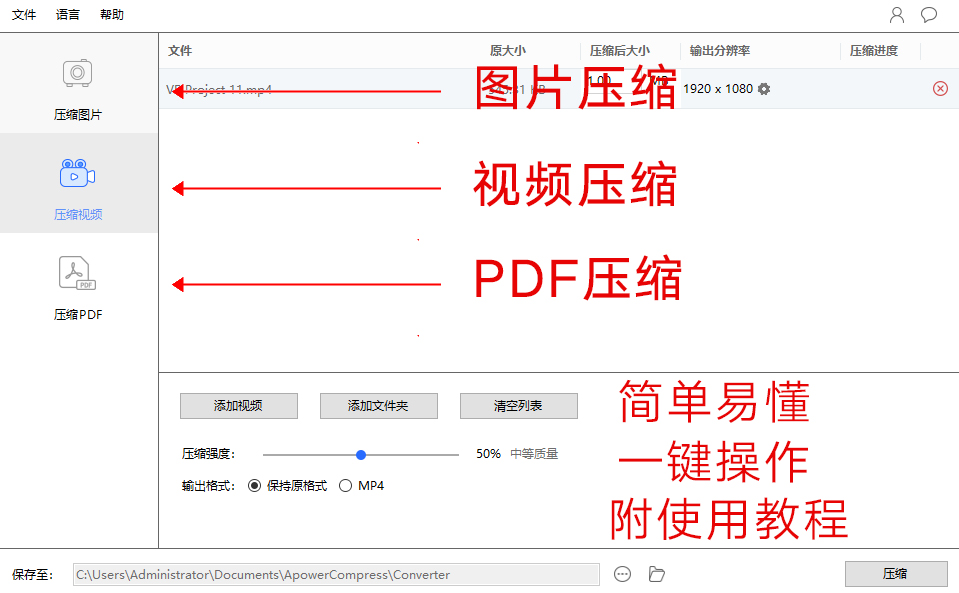Image resolution: width=959 pixels, height=593 pixels.
Task: Click the browse ellipsis icon beside path
Action: click(623, 575)
